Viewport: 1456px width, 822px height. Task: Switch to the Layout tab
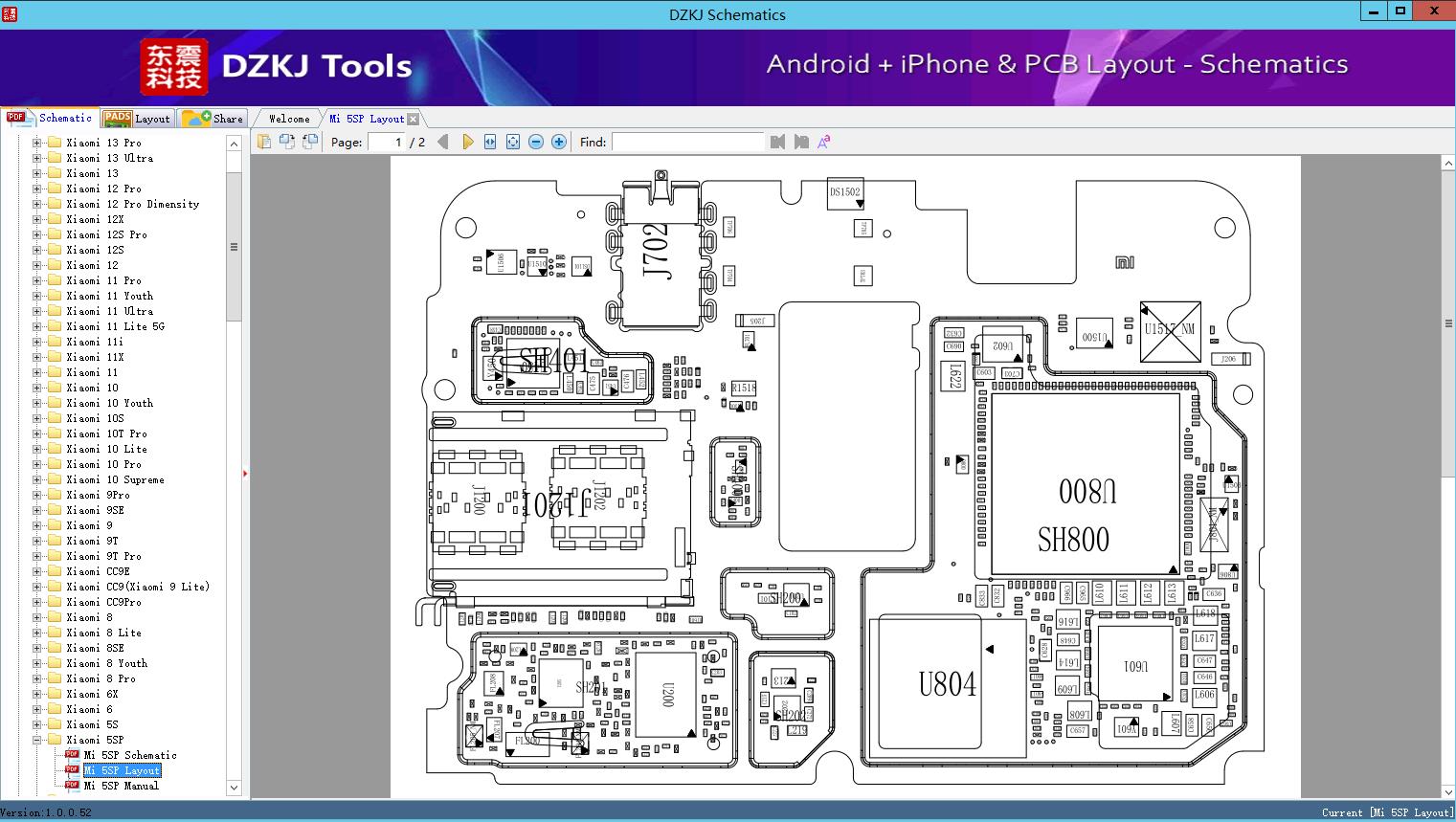point(137,119)
